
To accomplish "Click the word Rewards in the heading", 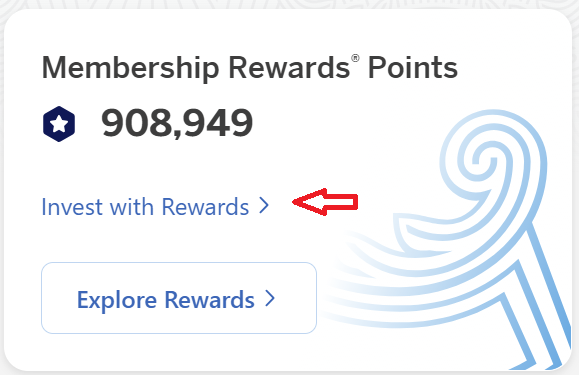I will [x=289, y=68].
